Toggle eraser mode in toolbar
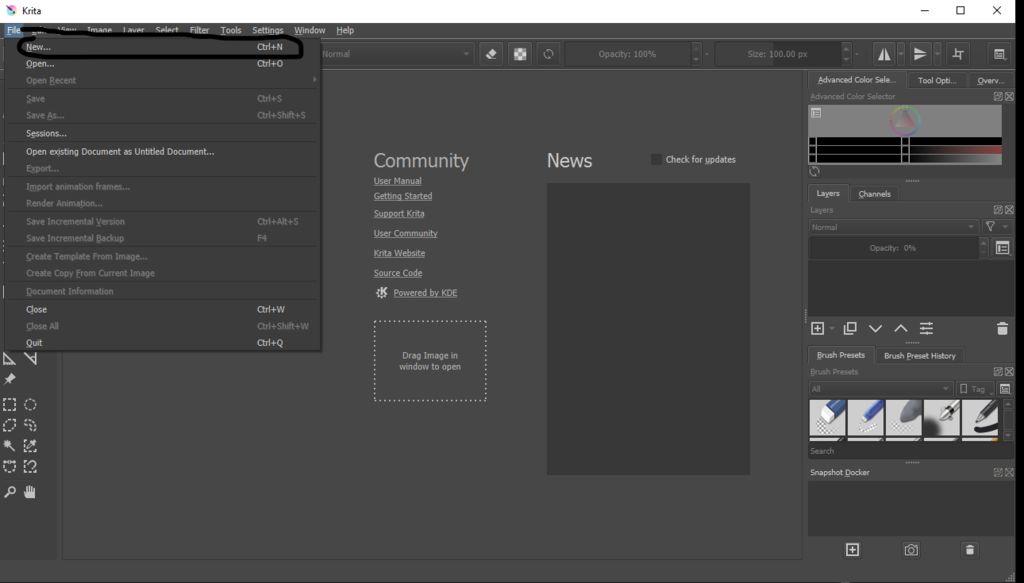Viewport: 1024px width, 583px height. [x=491, y=54]
